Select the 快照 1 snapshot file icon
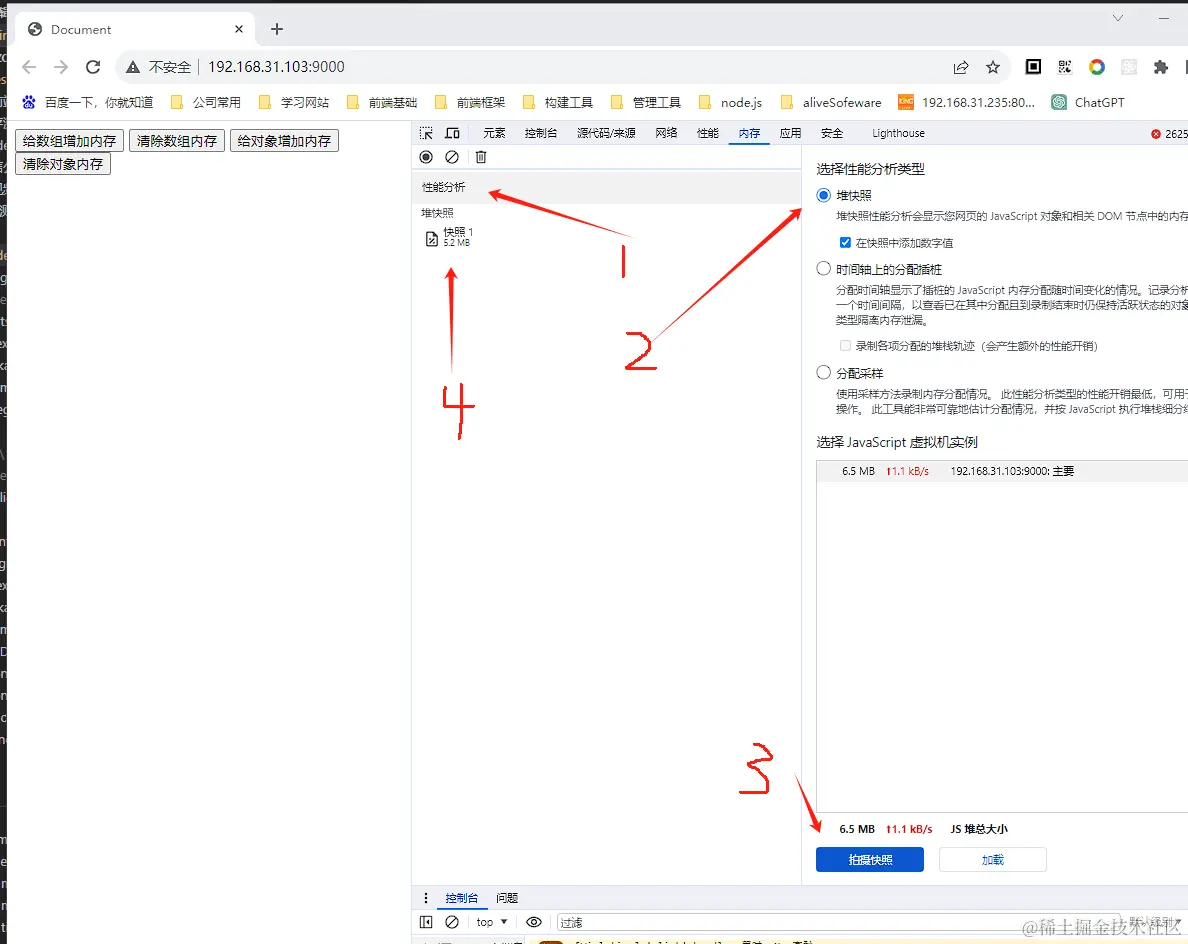1188x944 pixels. (431, 239)
